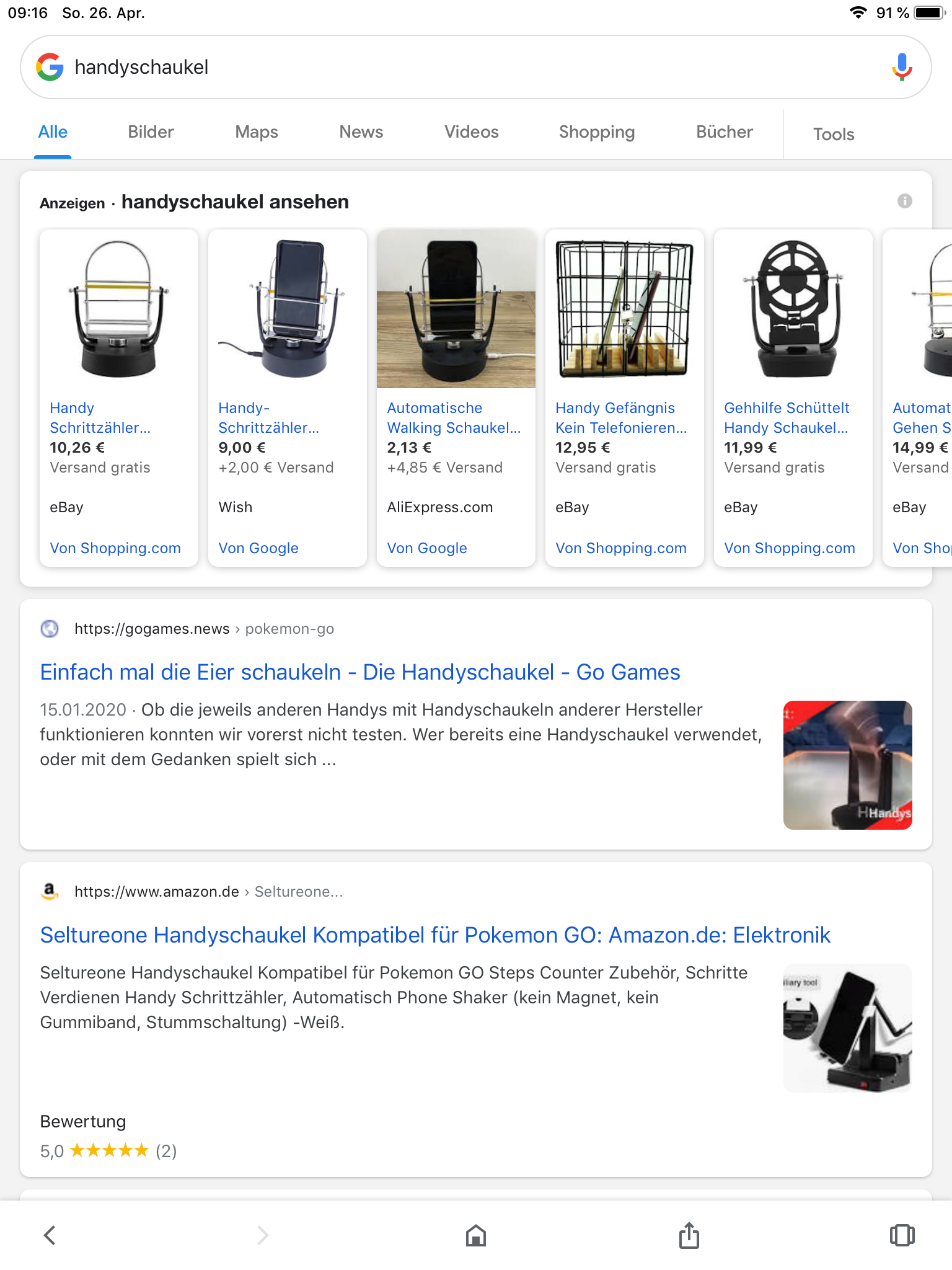This screenshot has height=1270, width=952.
Task: Switch to the Bilder tab
Action: (151, 132)
